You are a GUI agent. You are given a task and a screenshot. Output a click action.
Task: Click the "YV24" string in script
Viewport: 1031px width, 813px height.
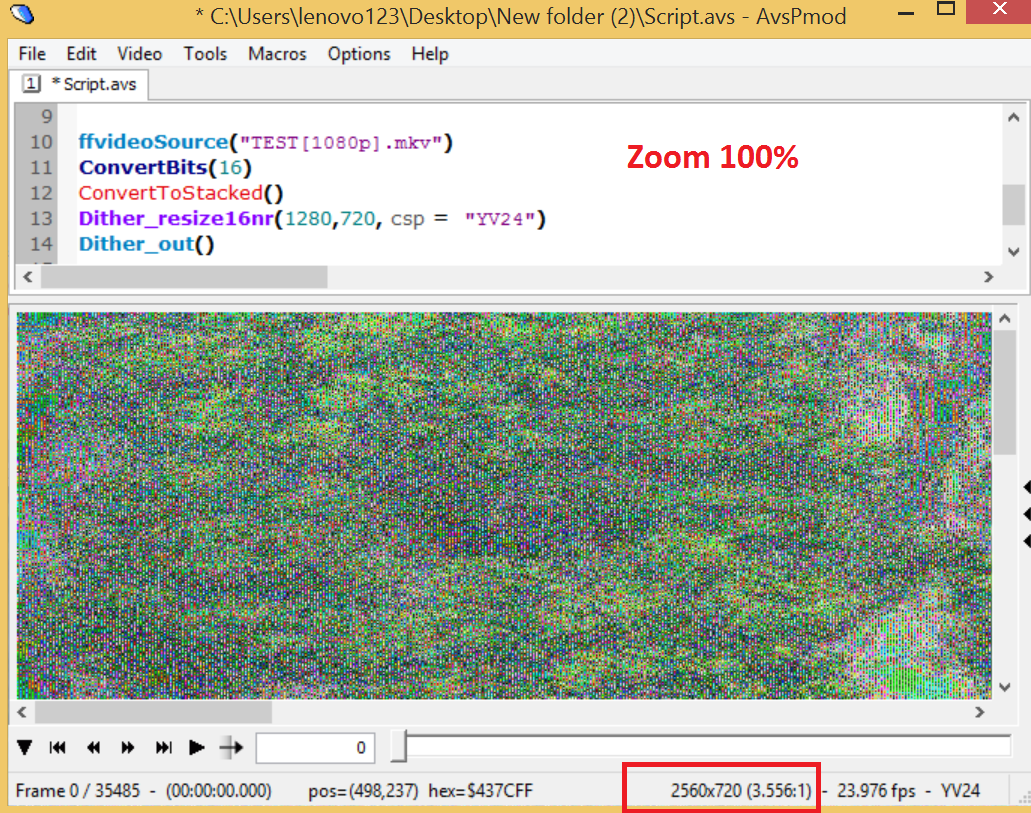pos(499,219)
